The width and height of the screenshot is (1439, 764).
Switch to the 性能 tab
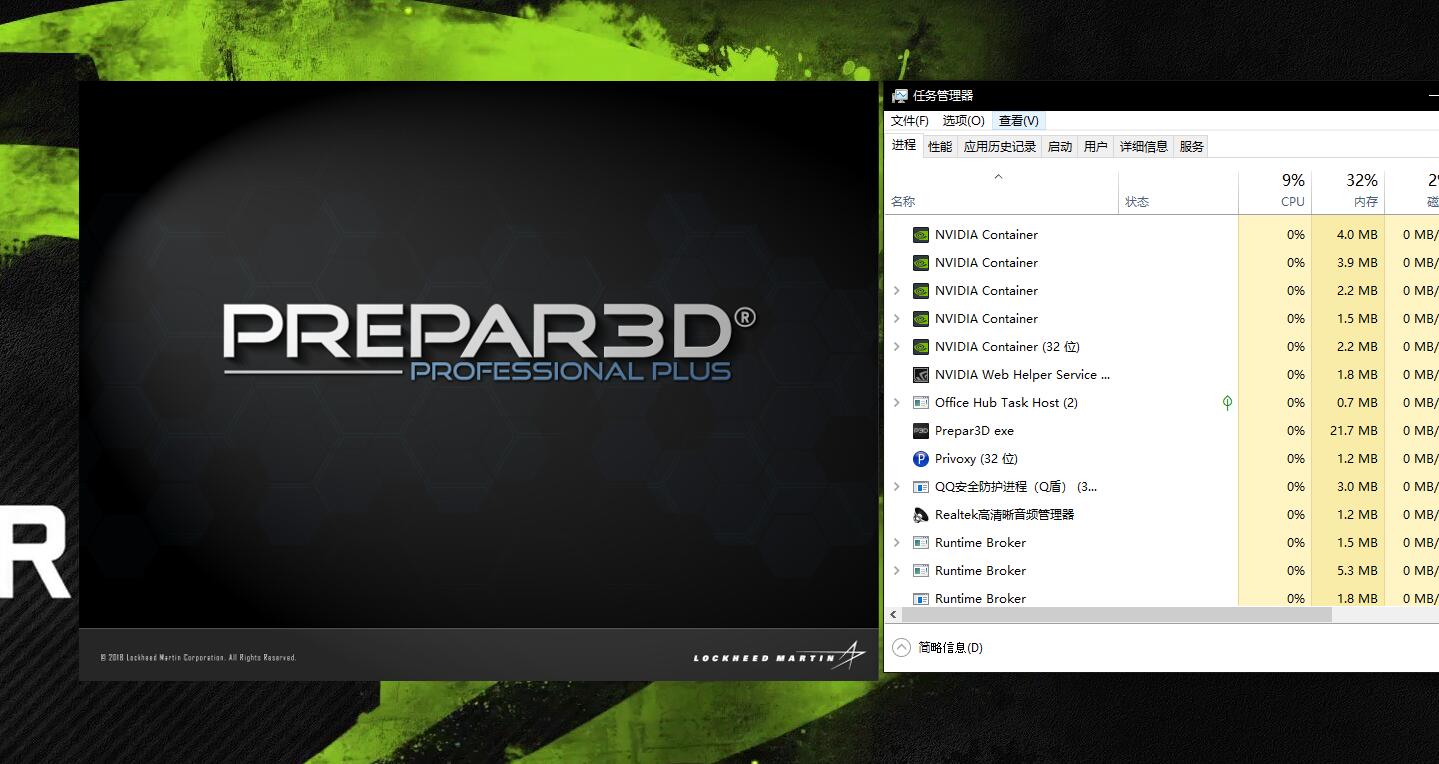coord(940,146)
